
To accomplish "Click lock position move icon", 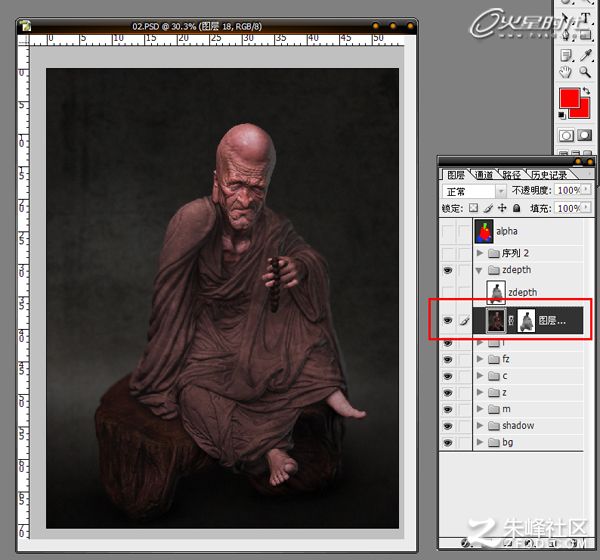I will (x=502, y=208).
